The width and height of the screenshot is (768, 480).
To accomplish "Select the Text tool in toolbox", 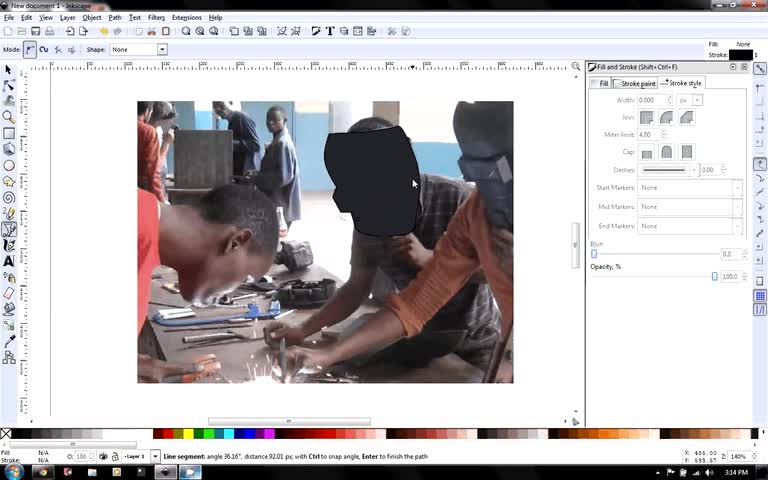I will click(8, 261).
